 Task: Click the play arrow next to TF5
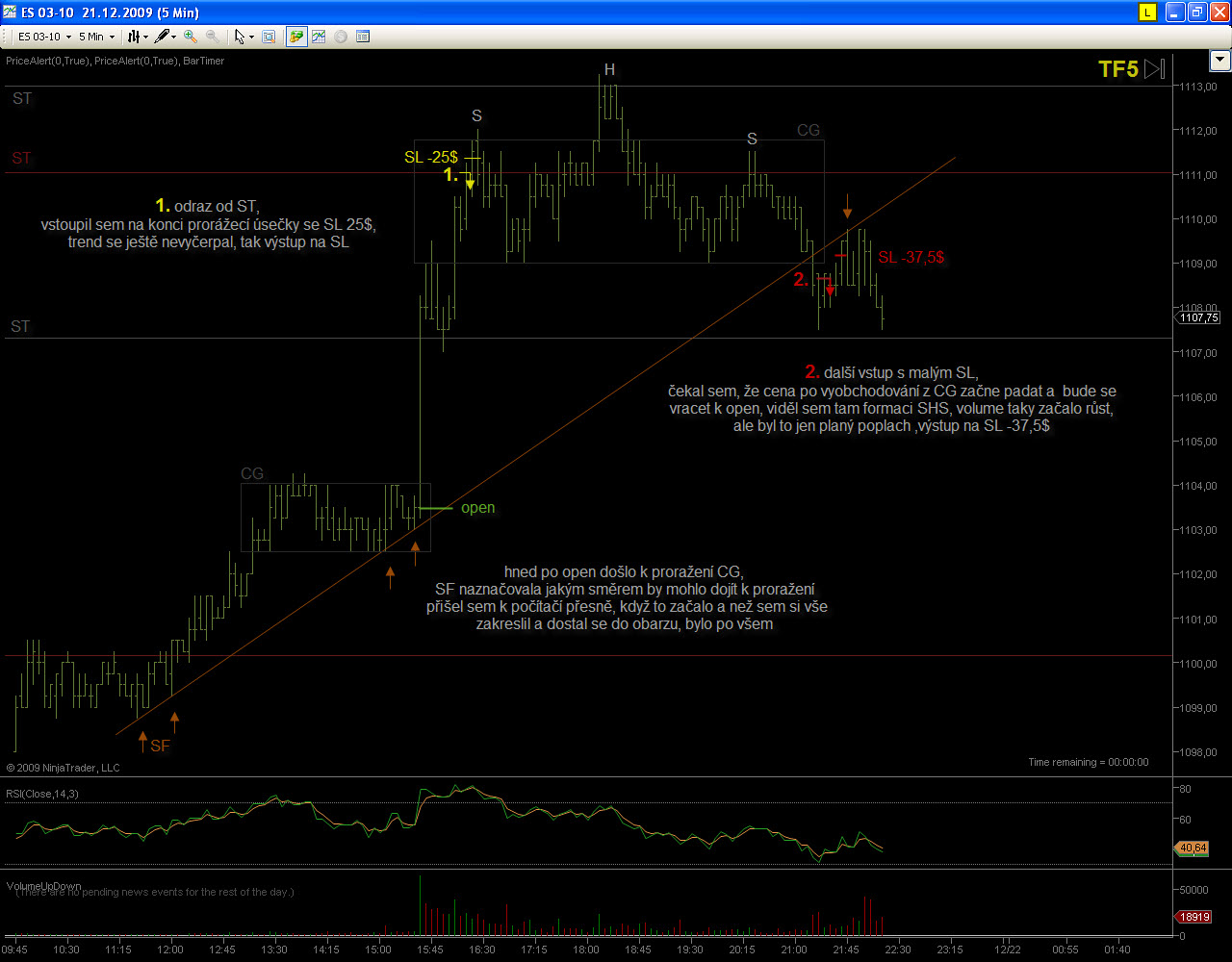[1154, 69]
